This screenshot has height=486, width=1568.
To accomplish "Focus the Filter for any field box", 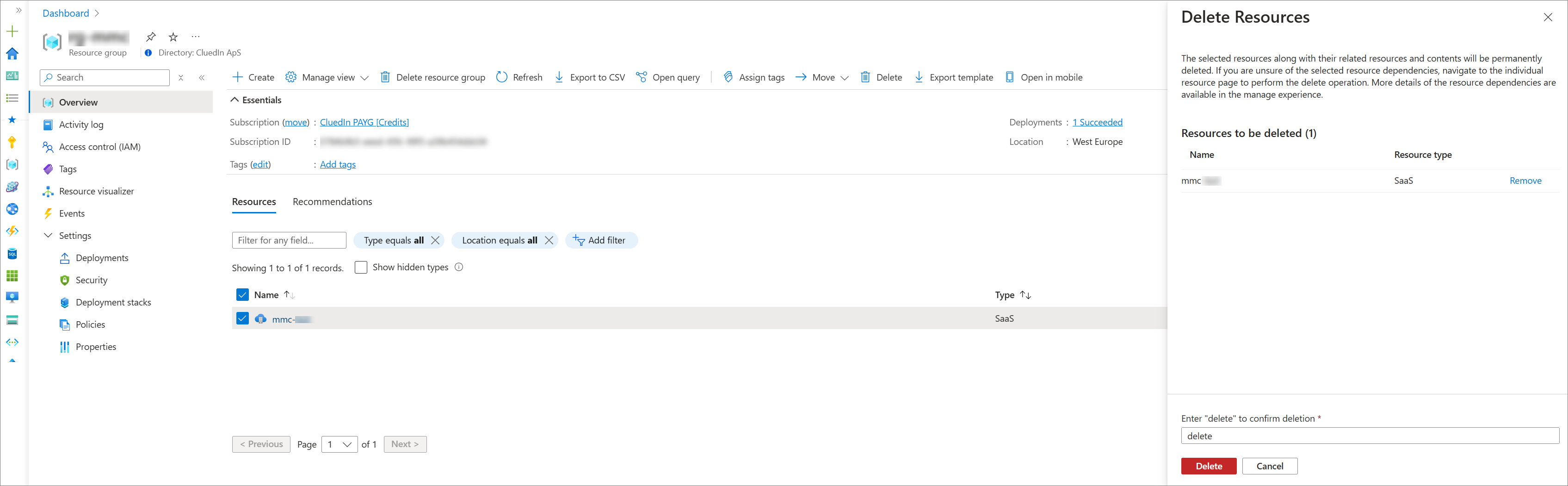I will coord(289,241).
